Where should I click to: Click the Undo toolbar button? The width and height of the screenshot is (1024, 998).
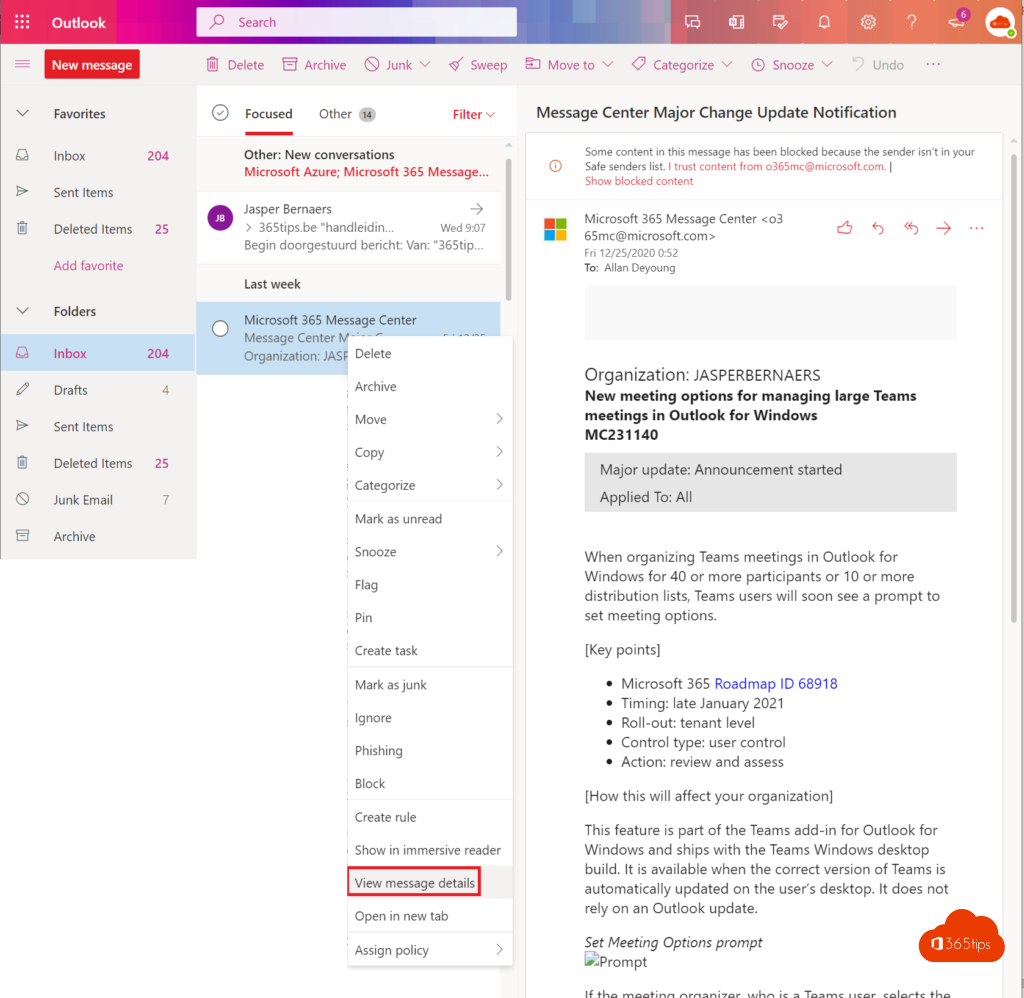coord(878,65)
